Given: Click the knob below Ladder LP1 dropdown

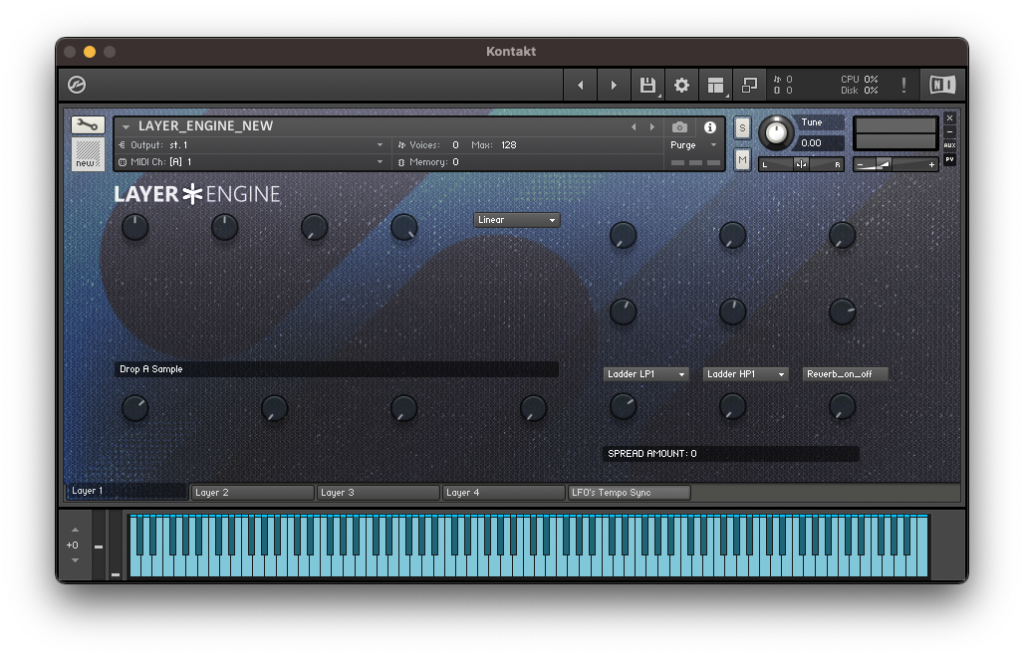Looking at the screenshot, I should pyautogui.click(x=623, y=406).
